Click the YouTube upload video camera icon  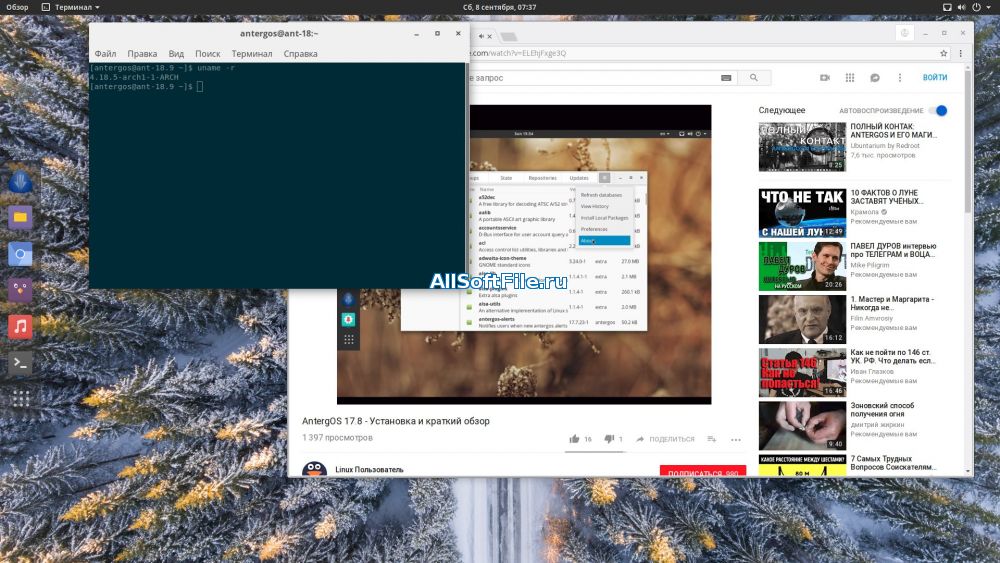click(x=825, y=78)
